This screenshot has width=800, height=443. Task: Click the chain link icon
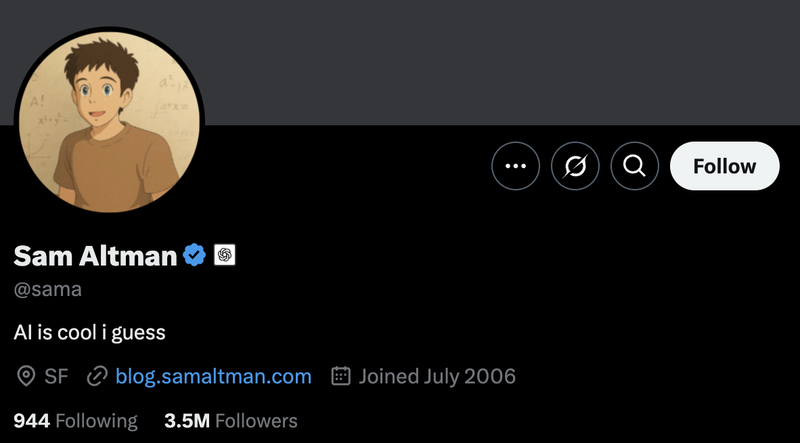pos(97,377)
